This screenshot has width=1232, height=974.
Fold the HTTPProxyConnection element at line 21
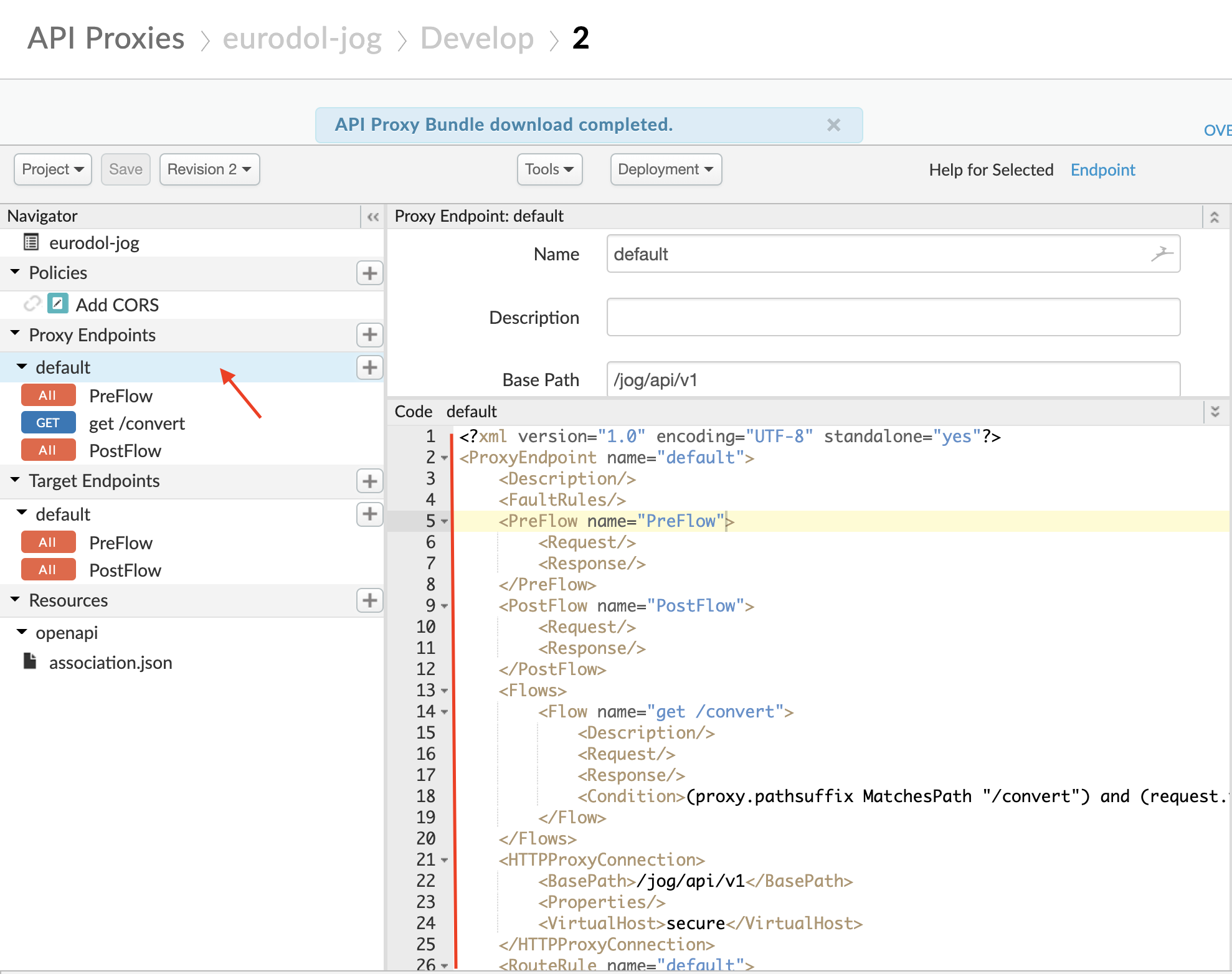(444, 861)
